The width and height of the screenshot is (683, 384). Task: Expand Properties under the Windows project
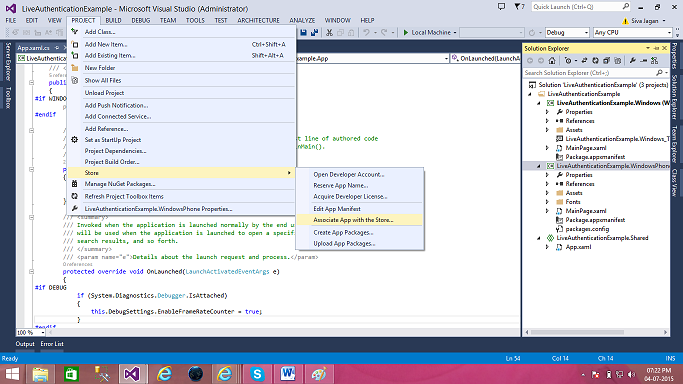pyautogui.click(x=548, y=112)
